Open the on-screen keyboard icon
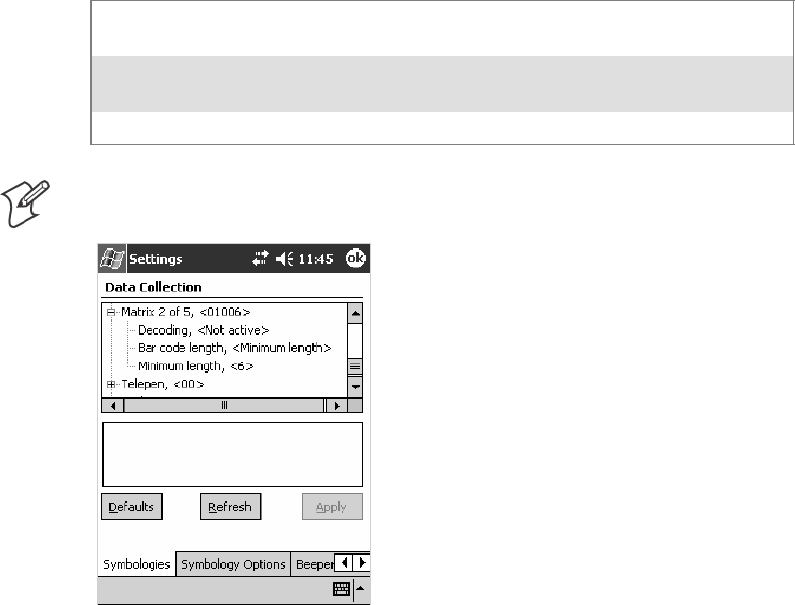 [x=342, y=589]
